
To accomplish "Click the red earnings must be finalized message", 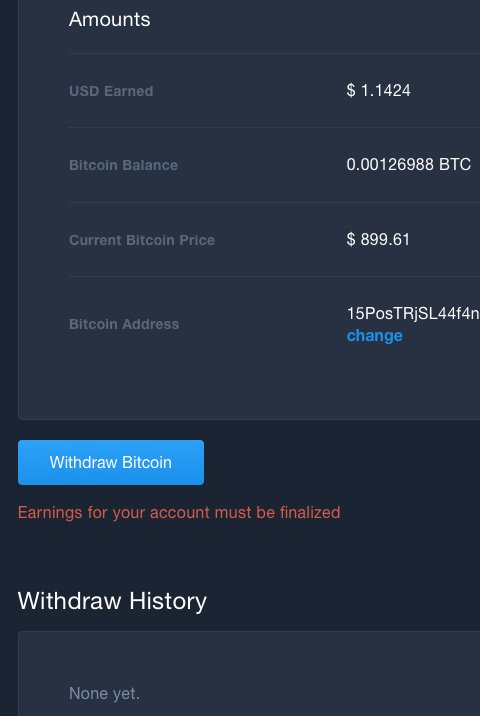I will click(179, 512).
